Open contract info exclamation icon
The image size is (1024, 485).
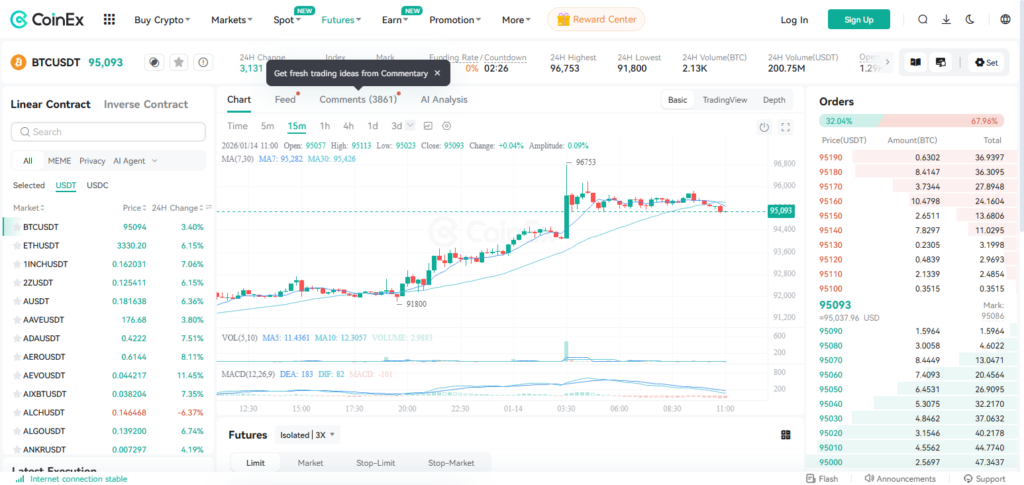(204, 63)
